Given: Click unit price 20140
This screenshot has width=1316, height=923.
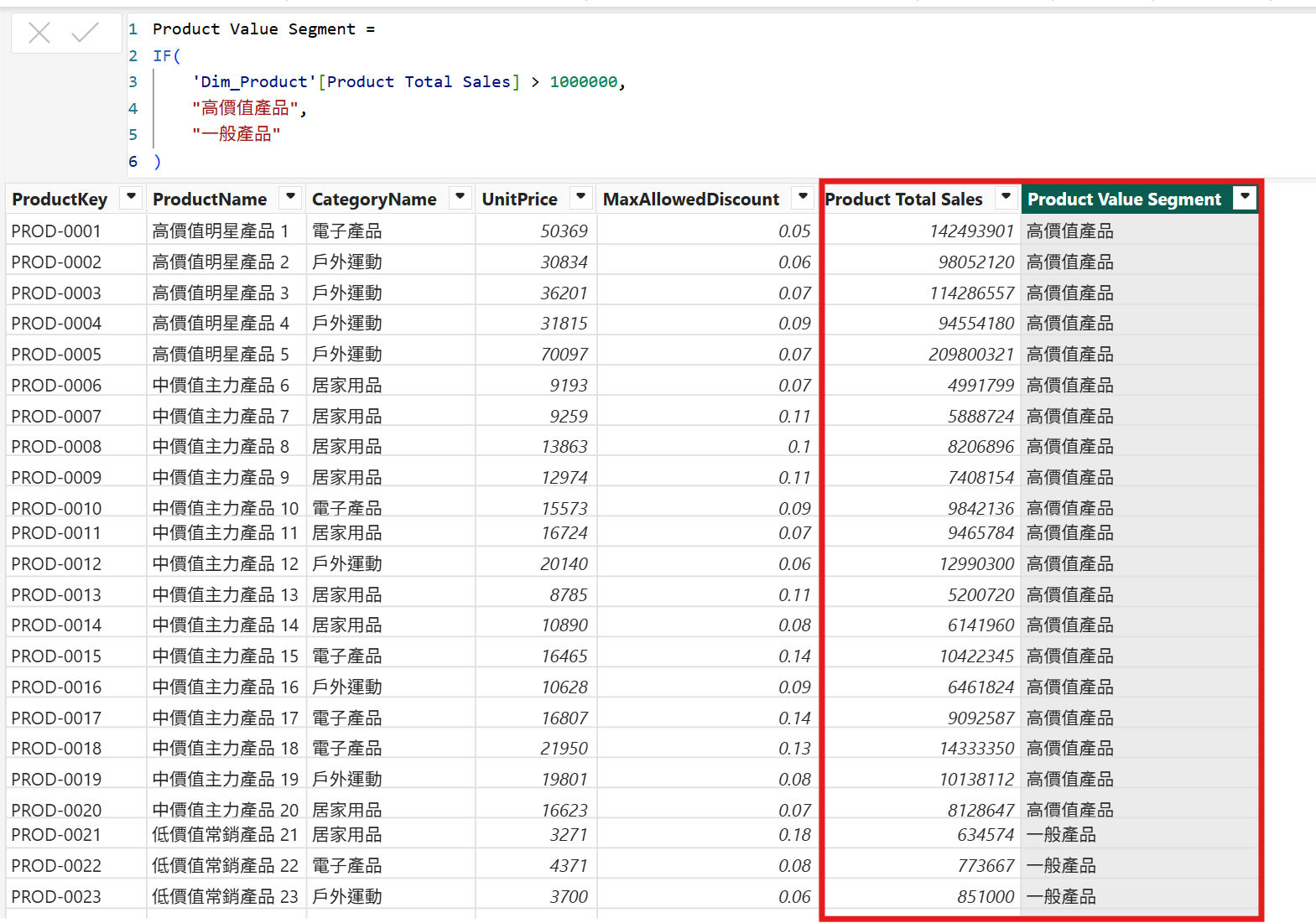Looking at the screenshot, I should pyautogui.click(x=564, y=564).
